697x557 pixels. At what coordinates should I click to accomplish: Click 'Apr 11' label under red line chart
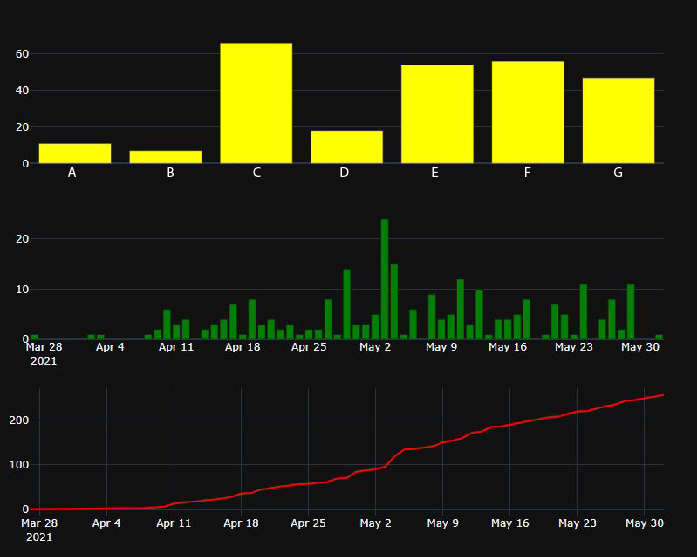click(x=174, y=523)
